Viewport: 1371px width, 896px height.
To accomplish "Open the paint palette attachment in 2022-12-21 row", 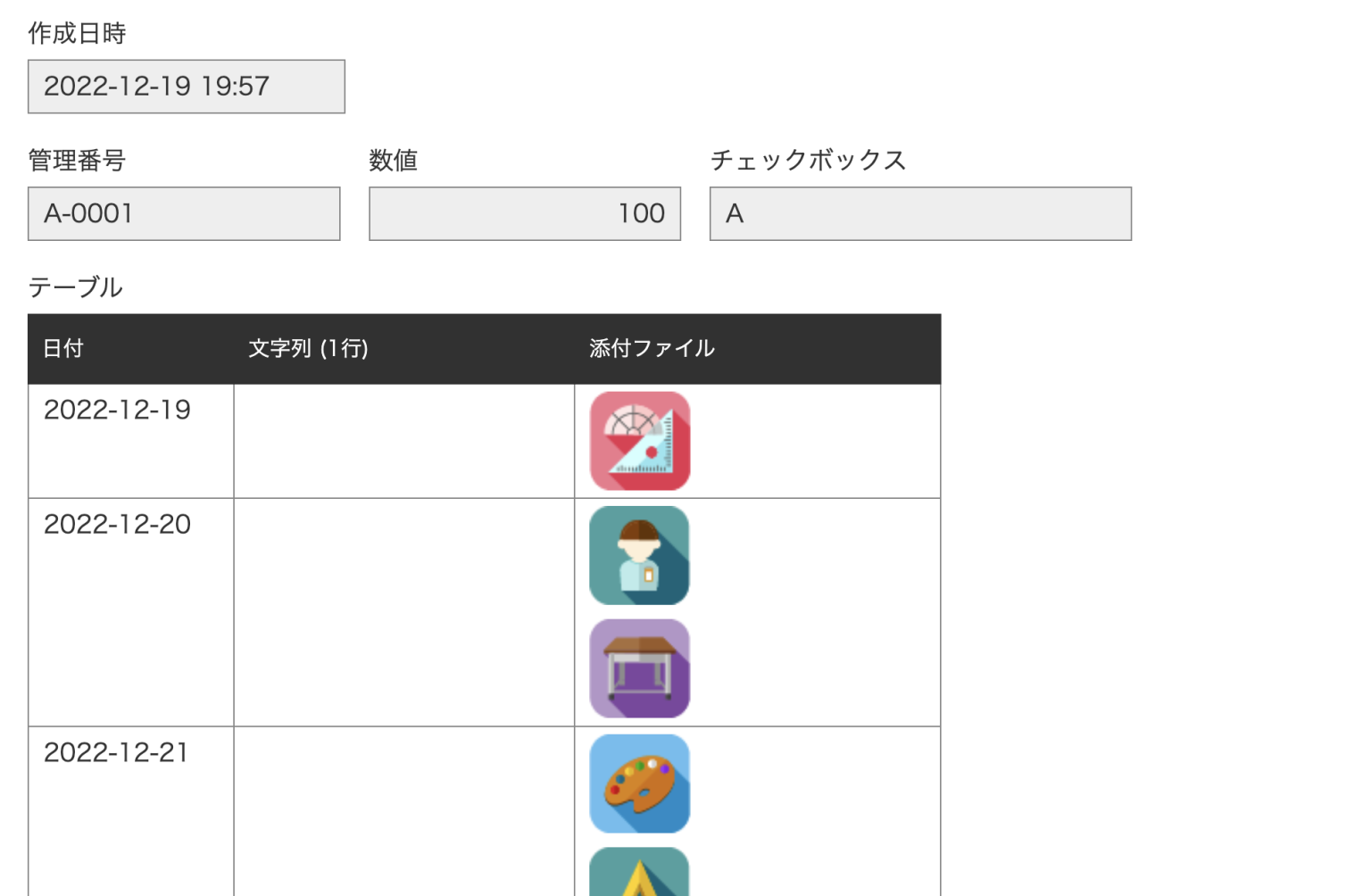I will coord(639,784).
